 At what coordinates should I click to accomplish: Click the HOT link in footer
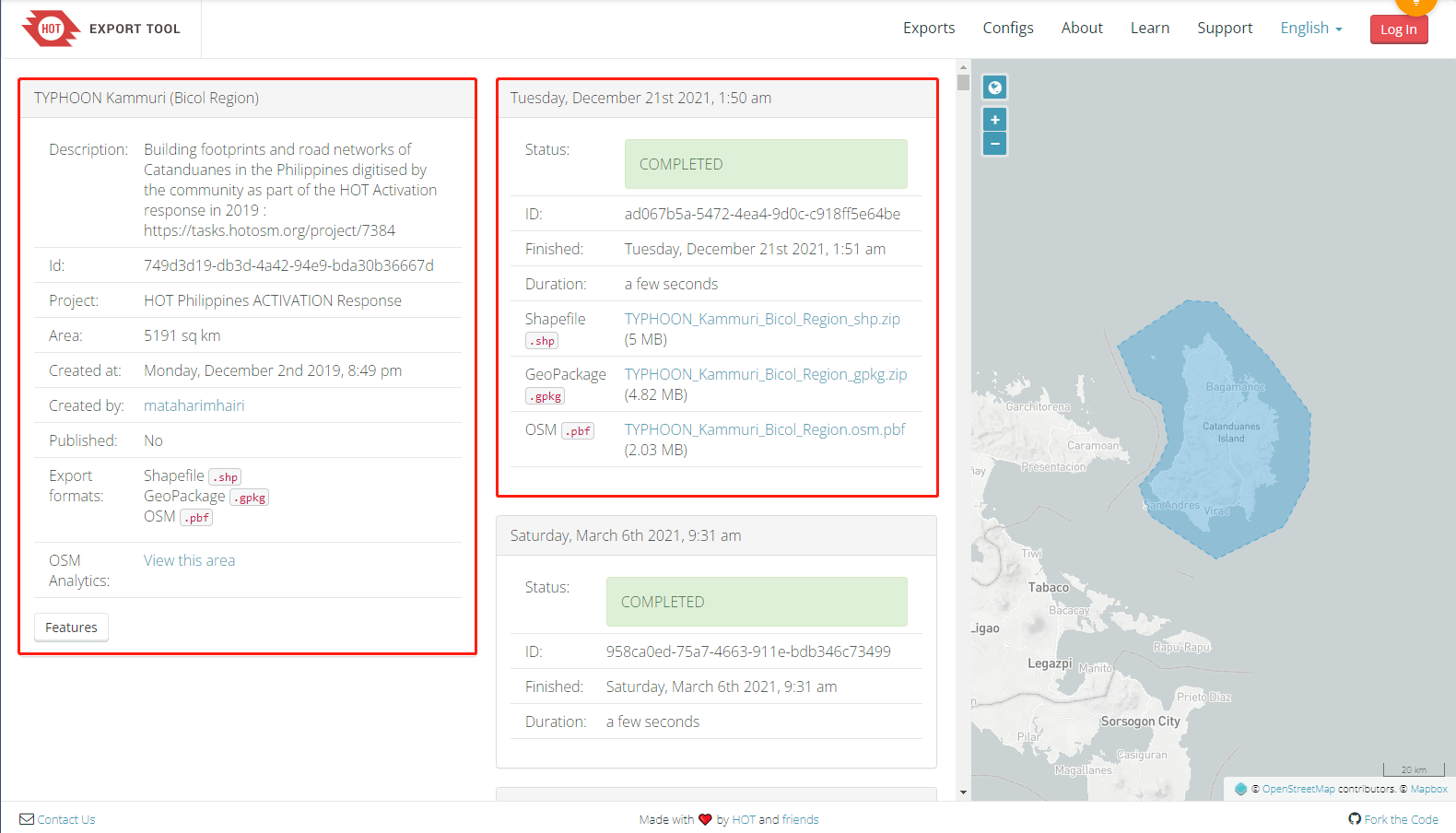point(743,819)
